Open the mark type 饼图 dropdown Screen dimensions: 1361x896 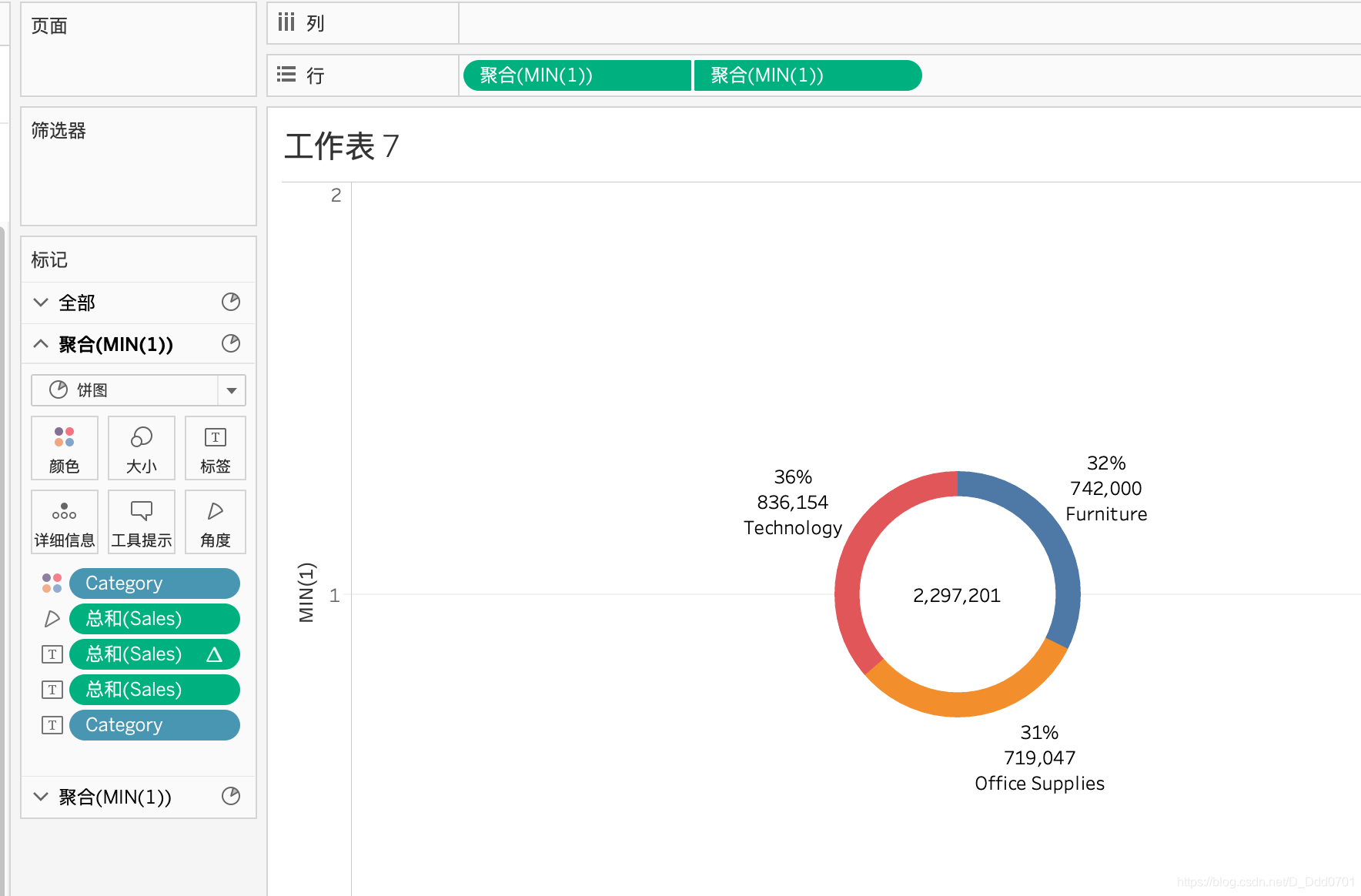click(139, 390)
